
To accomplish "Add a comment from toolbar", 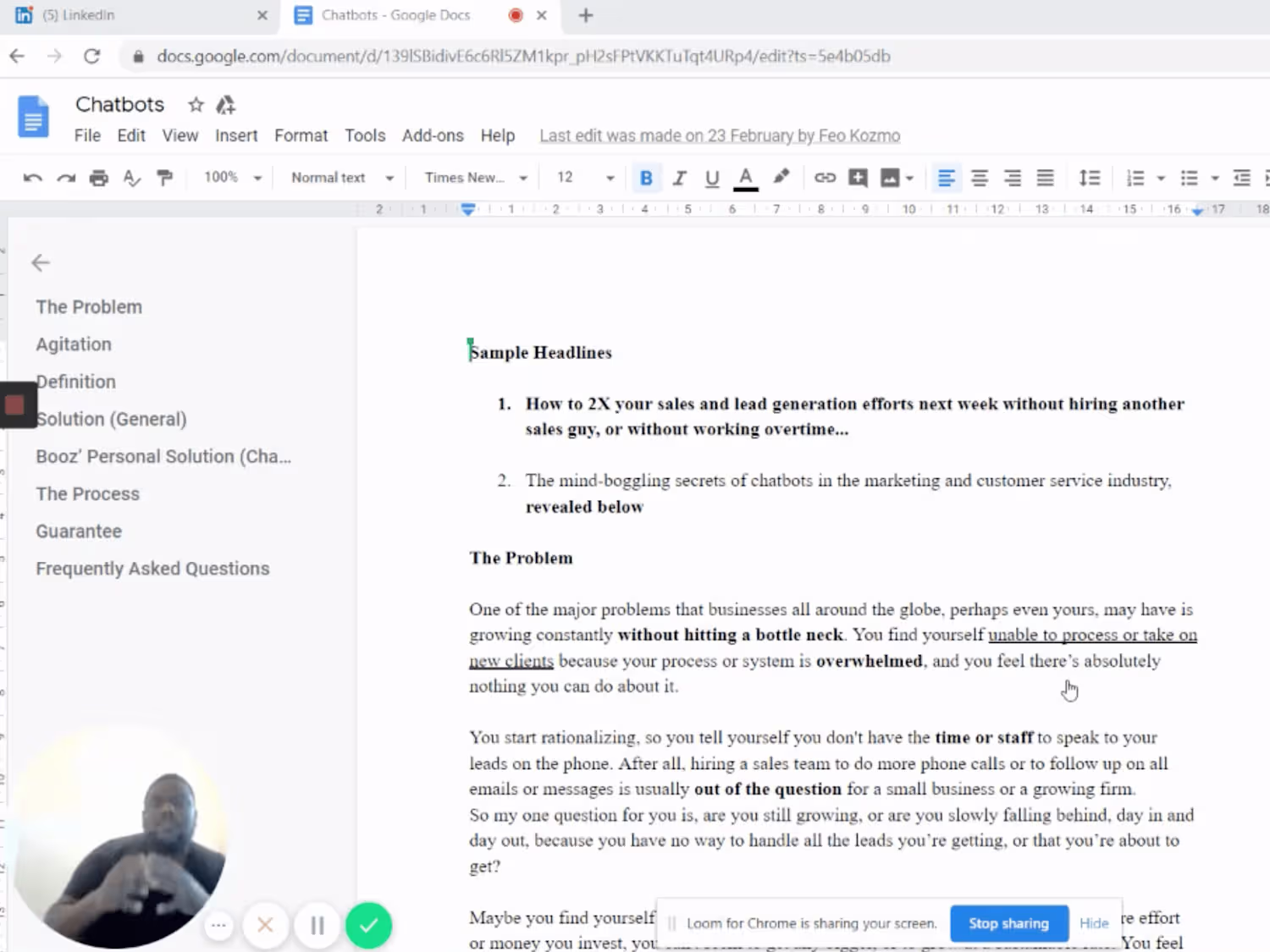I will click(x=858, y=178).
